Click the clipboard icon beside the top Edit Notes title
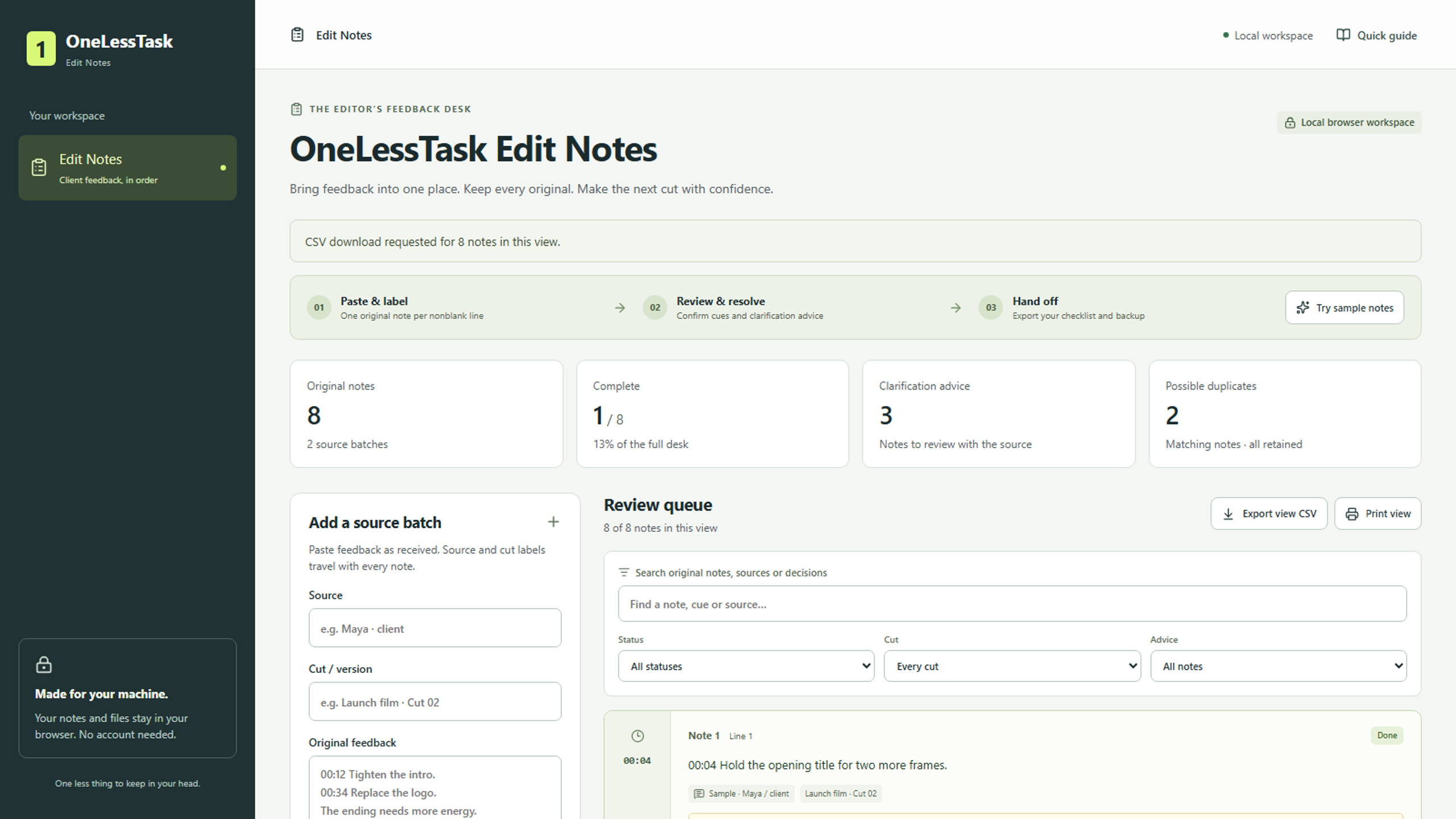The height and width of the screenshot is (819, 1456). point(297,35)
